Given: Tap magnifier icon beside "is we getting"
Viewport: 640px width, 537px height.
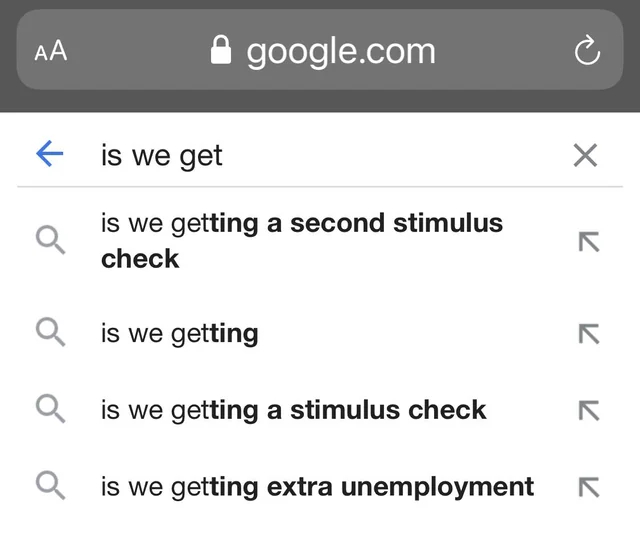Looking at the screenshot, I should pos(50,332).
